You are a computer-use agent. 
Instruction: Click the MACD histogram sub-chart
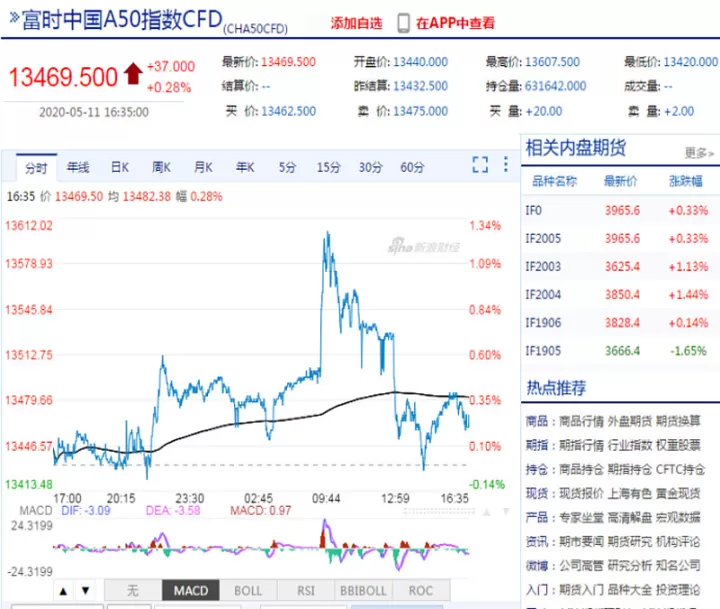click(x=261, y=548)
